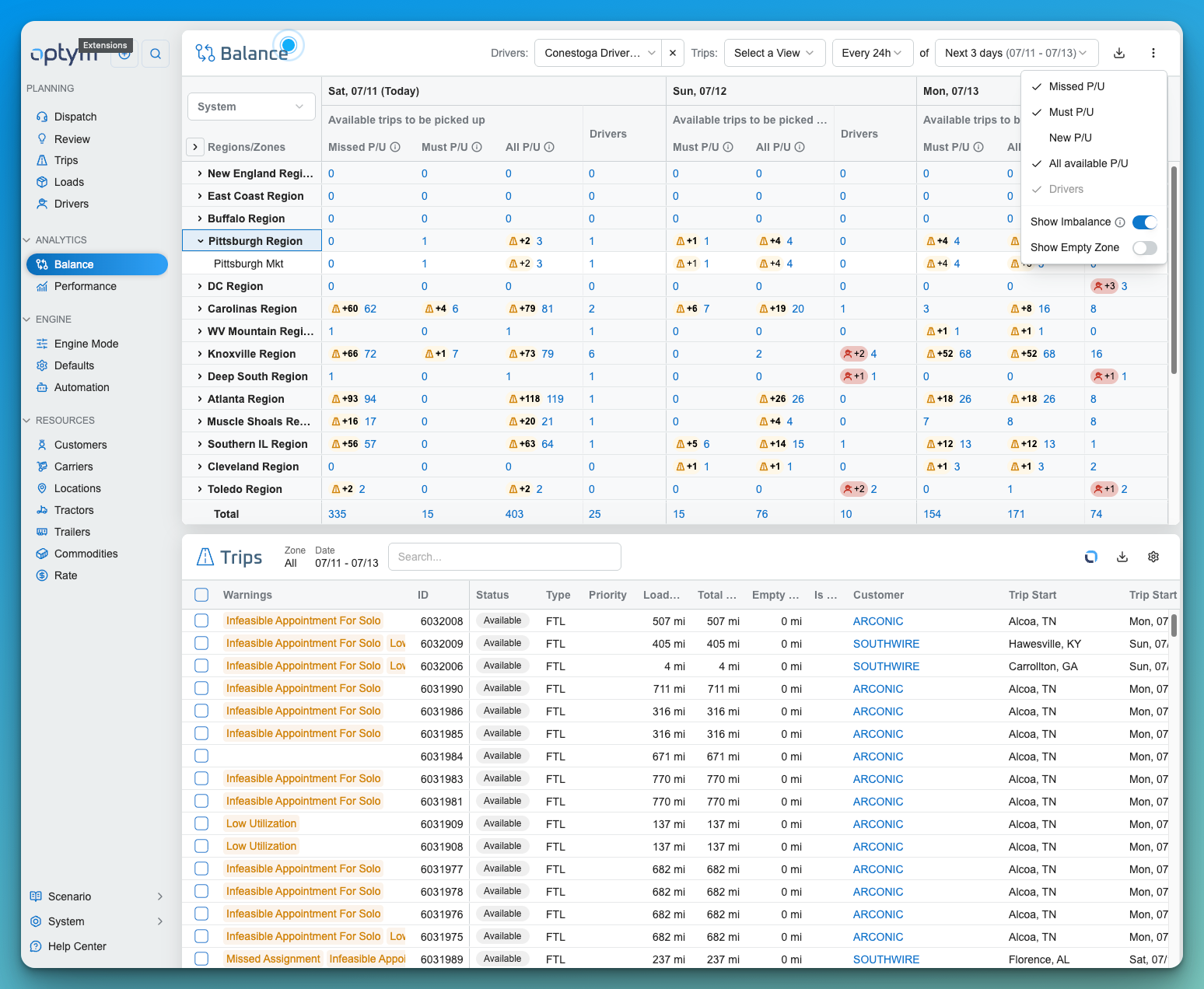Click the Trips panel refresh icon

click(1091, 557)
